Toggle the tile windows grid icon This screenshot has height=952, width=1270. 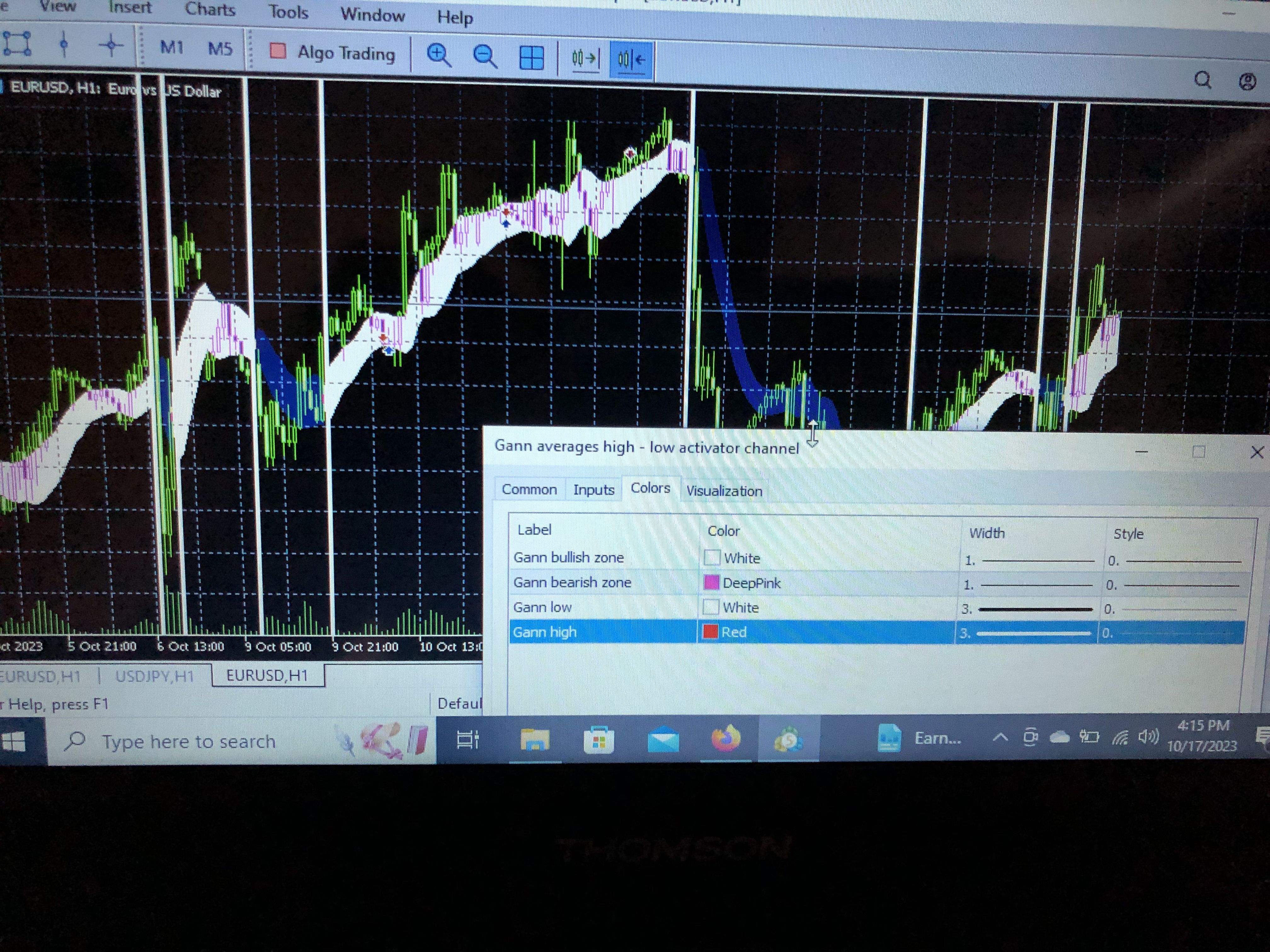click(531, 58)
